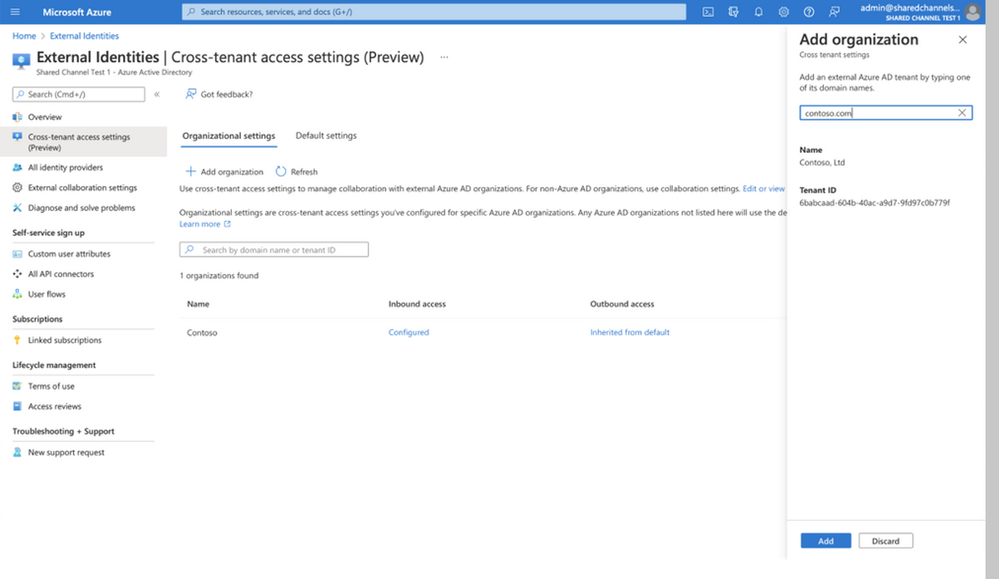
Task: Show notifications bell
Action: pos(758,12)
